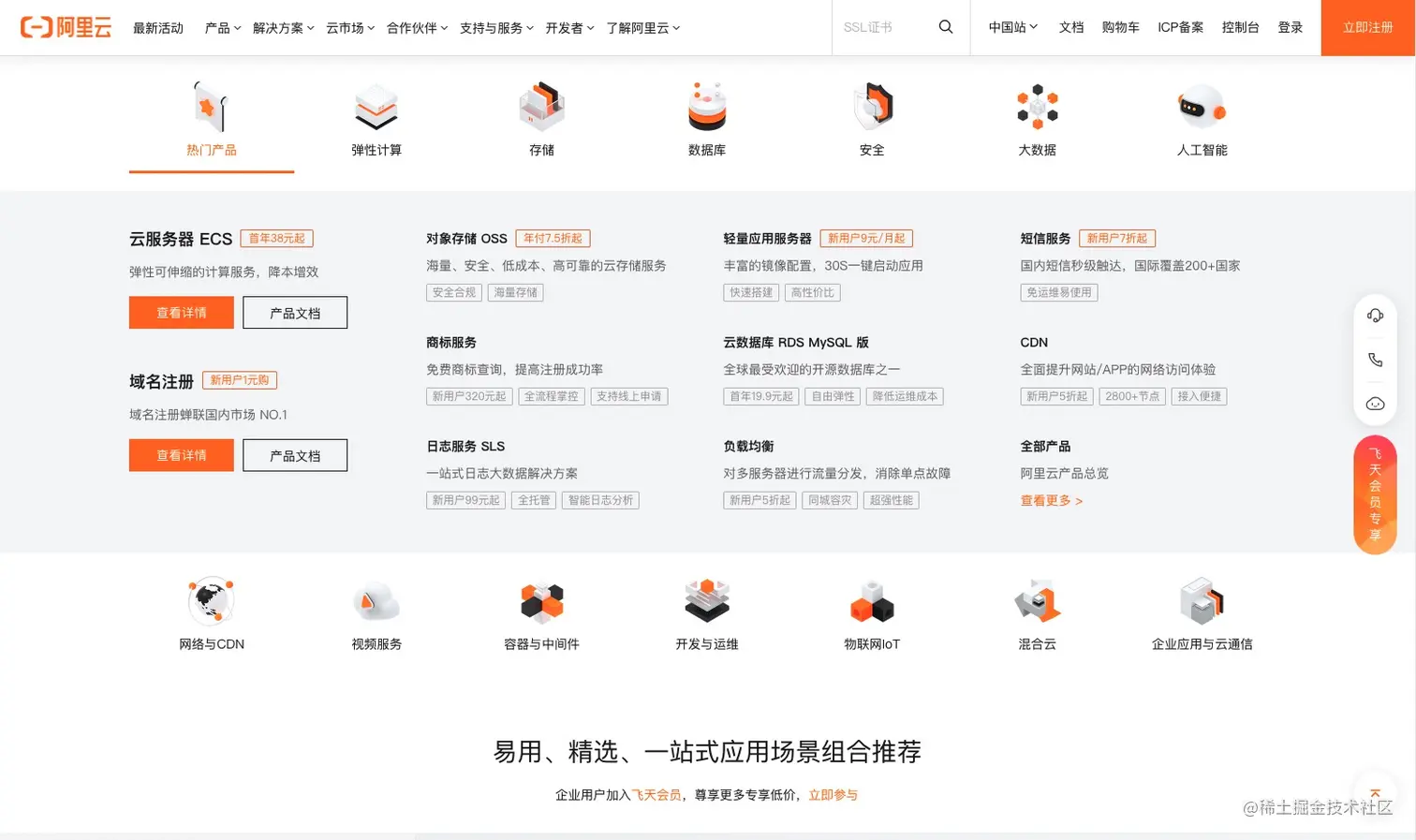Image resolution: width=1416 pixels, height=840 pixels.
Task: Click the headset customer service icon
Action: (1375, 316)
